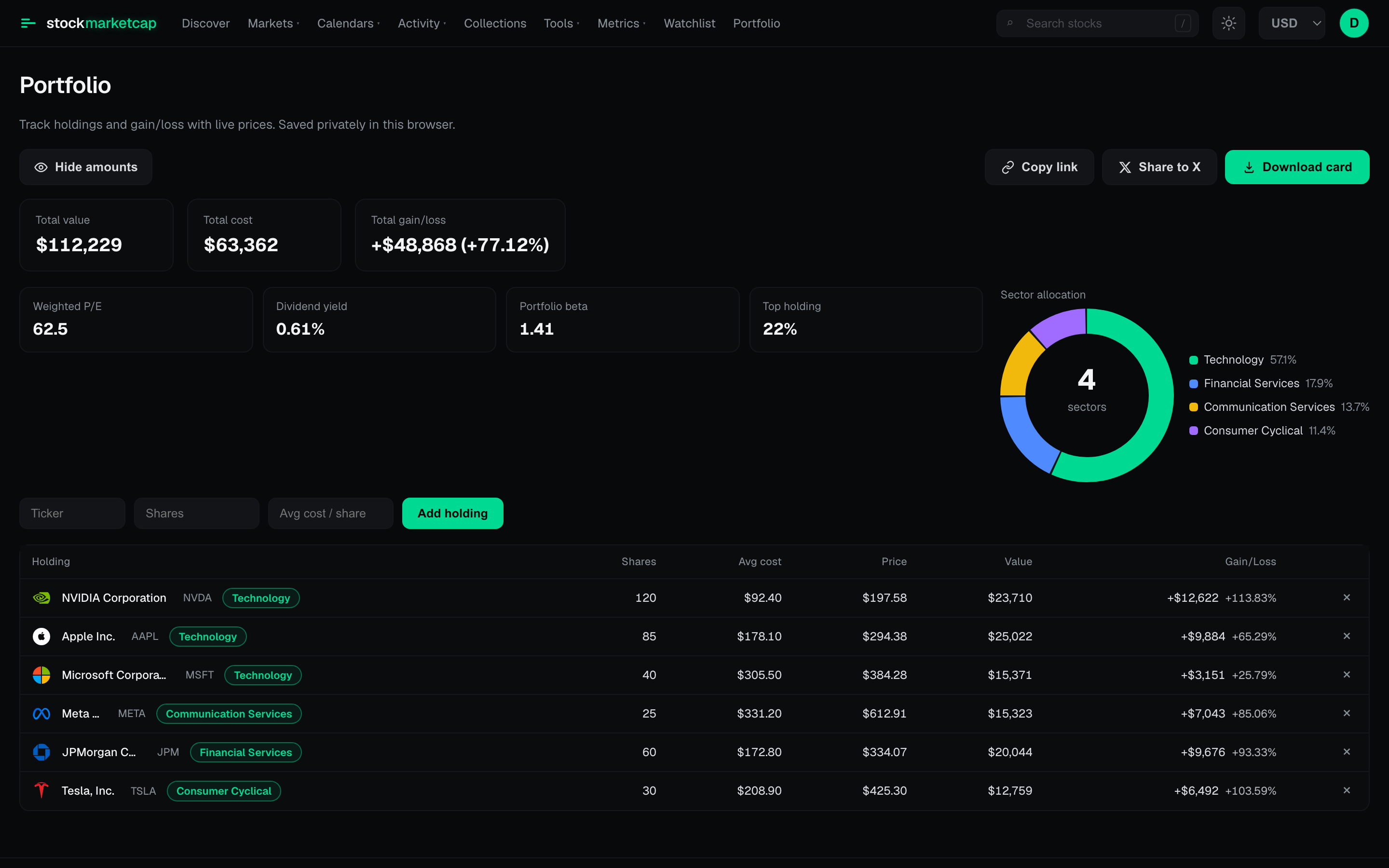Click the Copy link button
This screenshot has width=1389, height=868.
point(1039,167)
